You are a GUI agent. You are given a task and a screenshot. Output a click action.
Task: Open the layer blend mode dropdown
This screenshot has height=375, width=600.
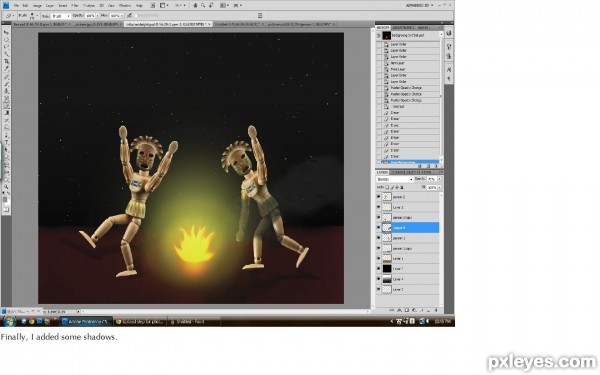(x=395, y=179)
